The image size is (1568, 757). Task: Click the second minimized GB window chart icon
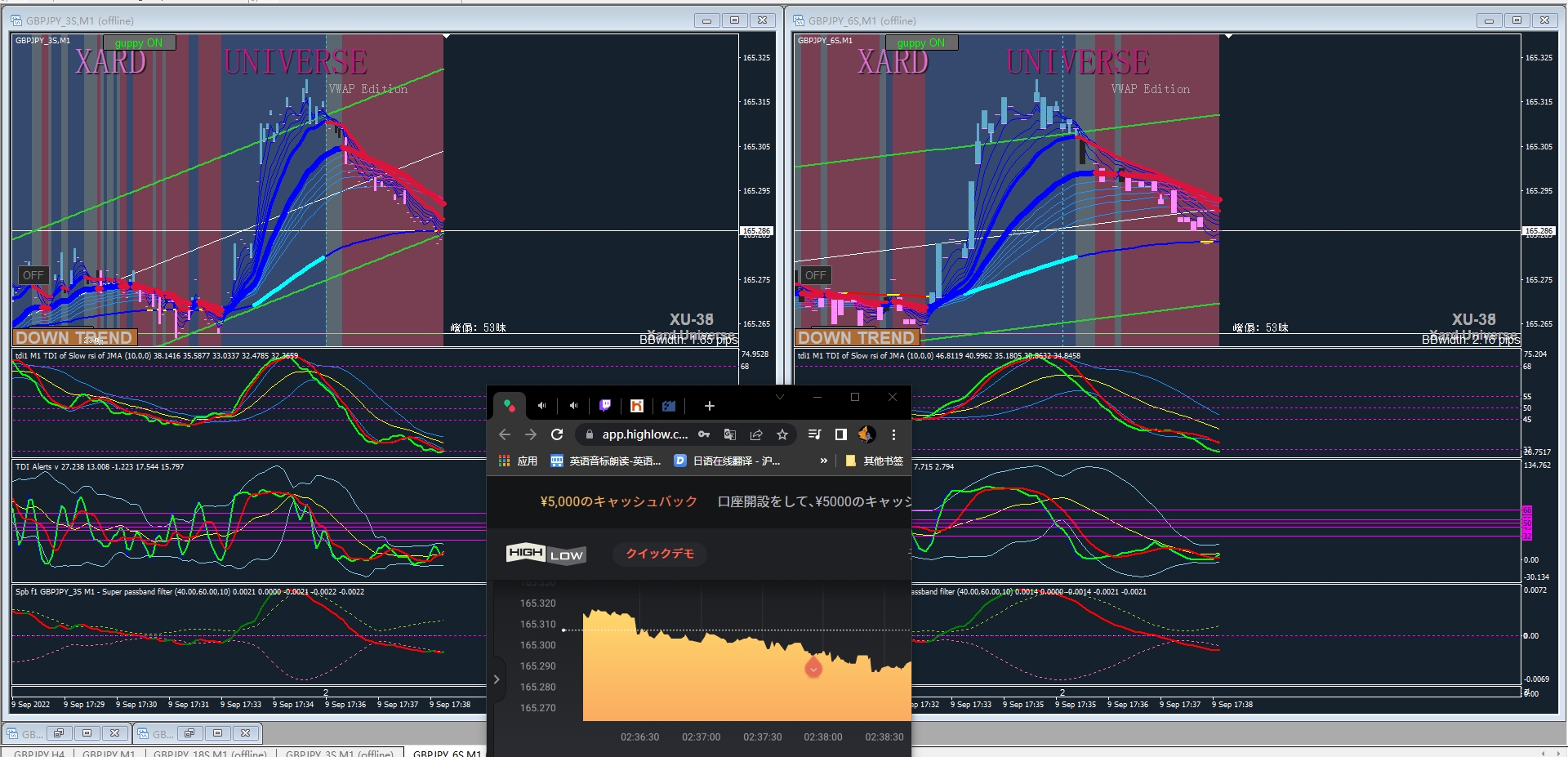[x=144, y=733]
